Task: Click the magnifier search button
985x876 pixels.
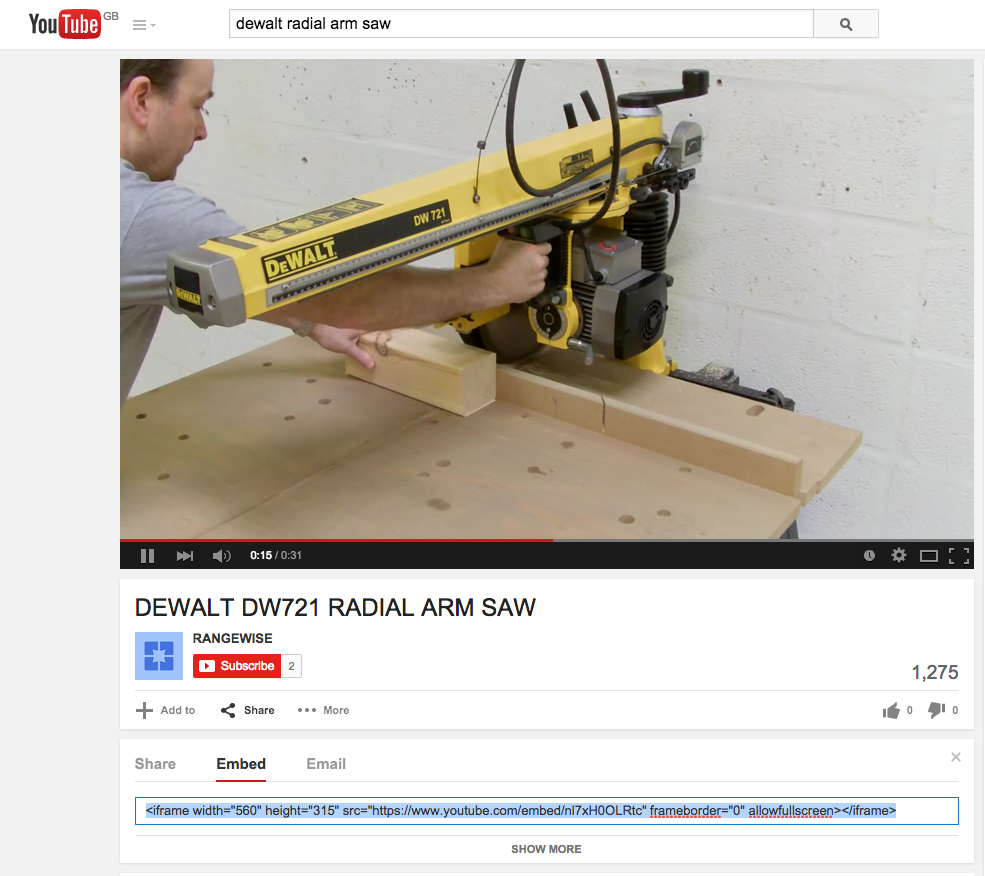Action: pos(846,24)
